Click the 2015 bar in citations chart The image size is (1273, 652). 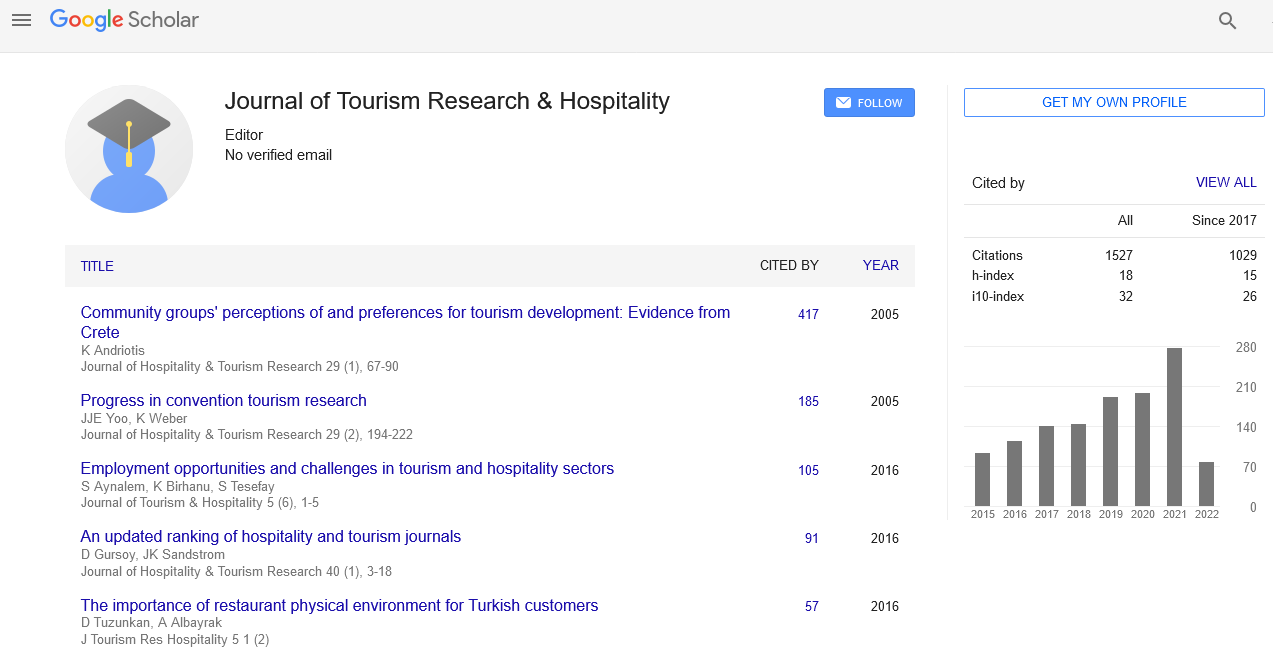pos(982,480)
